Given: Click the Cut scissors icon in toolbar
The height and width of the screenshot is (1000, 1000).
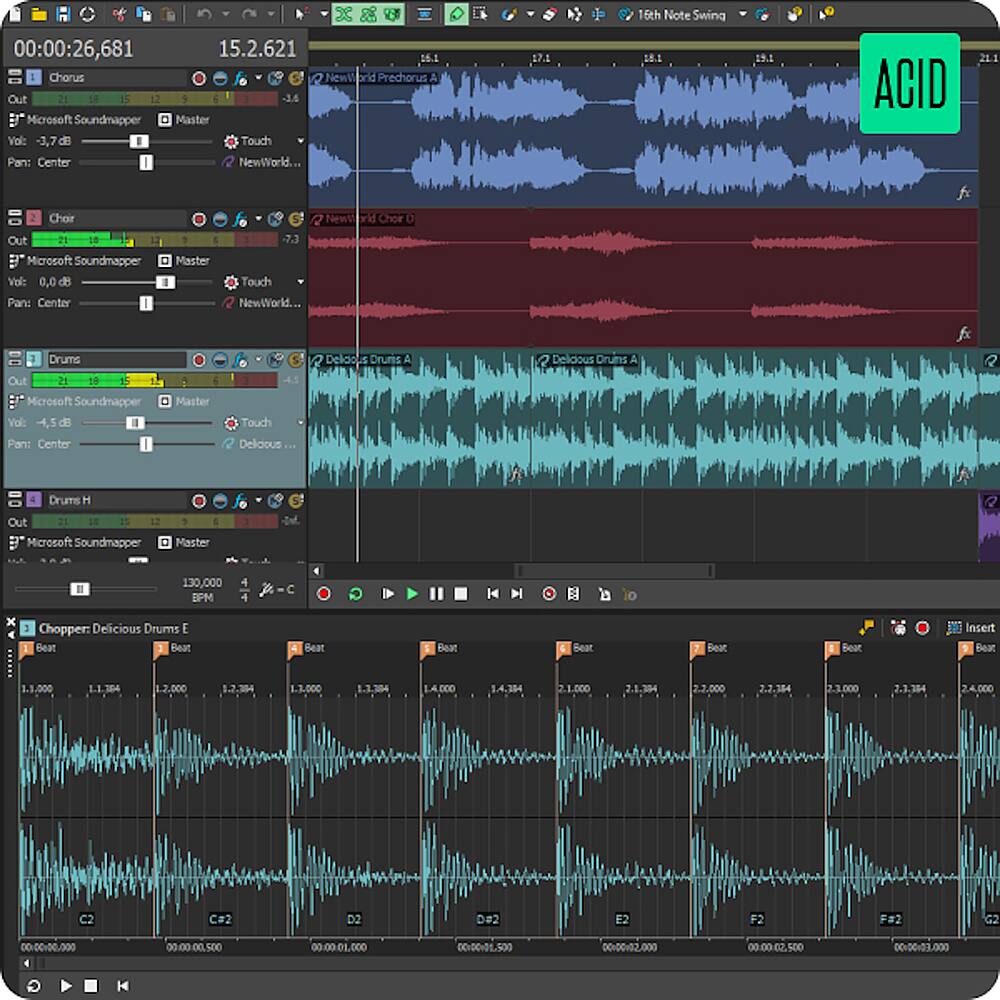Looking at the screenshot, I should coord(120,14).
